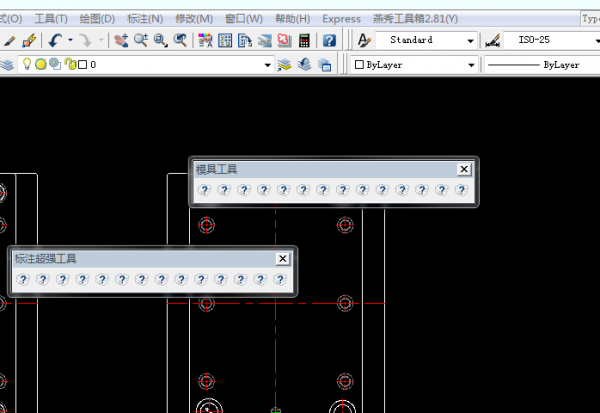This screenshot has height=413, width=600.
Task: Open the QuickCalc calculator icon
Action: (x=304, y=40)
